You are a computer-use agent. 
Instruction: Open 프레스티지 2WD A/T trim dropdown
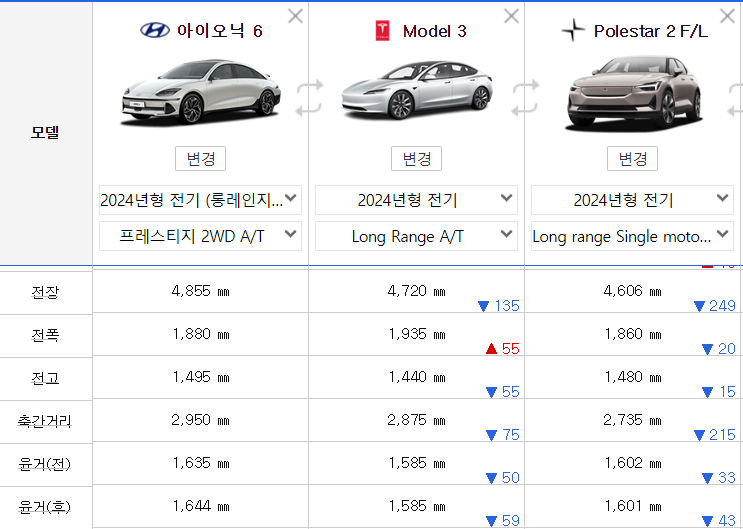tap(200, 236)
